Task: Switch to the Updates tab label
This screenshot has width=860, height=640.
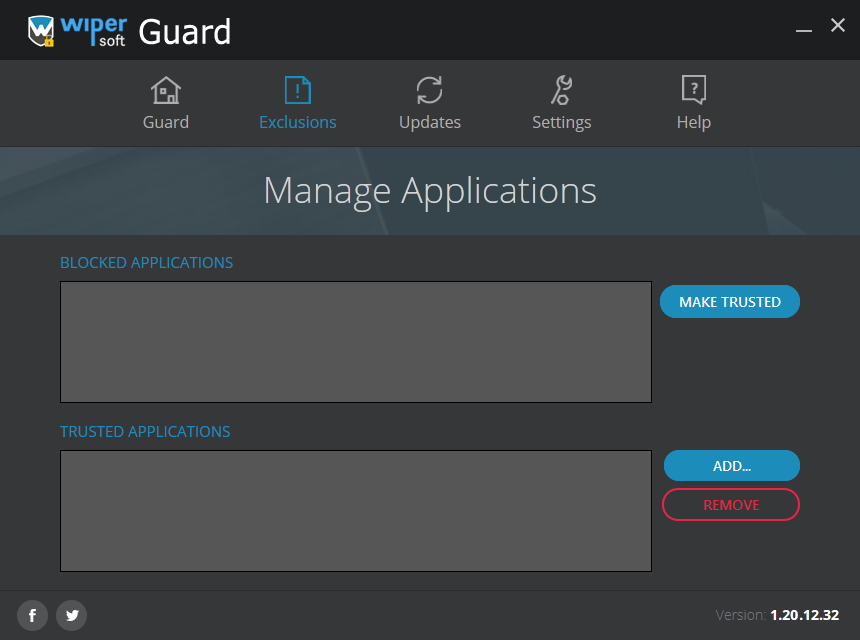Action: (429, 122)
